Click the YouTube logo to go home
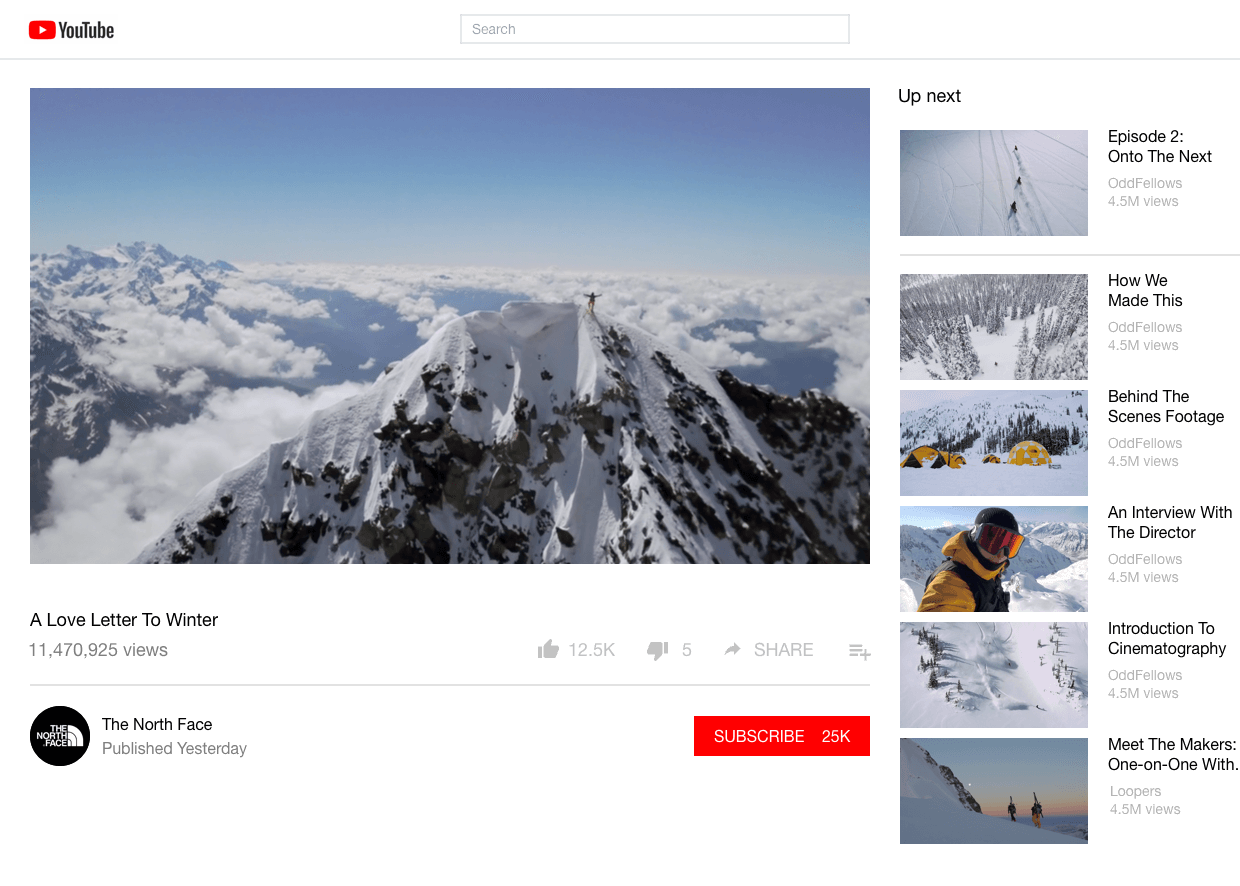The width and height of the screenshot is (1240, 886). pos(71,29)
